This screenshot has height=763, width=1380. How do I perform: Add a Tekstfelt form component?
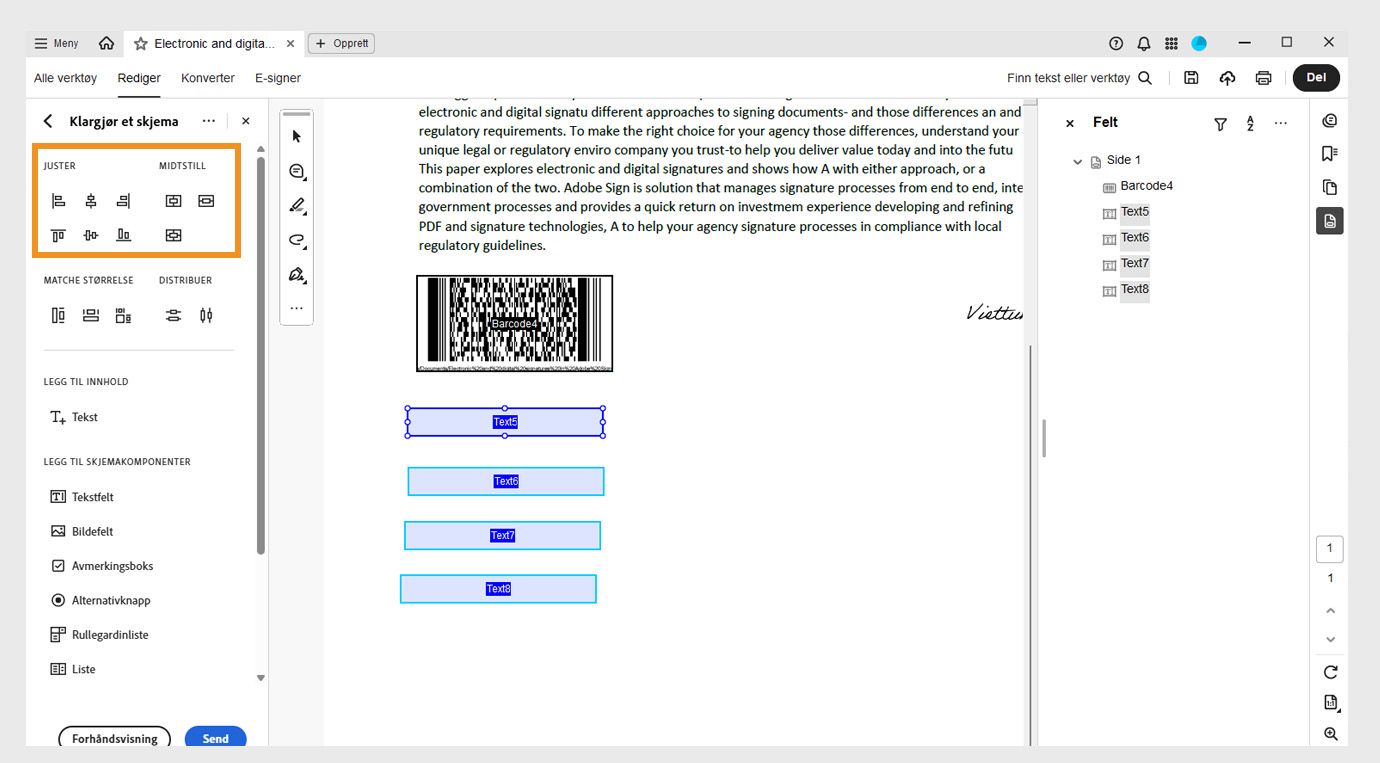(x=82, y=497)
